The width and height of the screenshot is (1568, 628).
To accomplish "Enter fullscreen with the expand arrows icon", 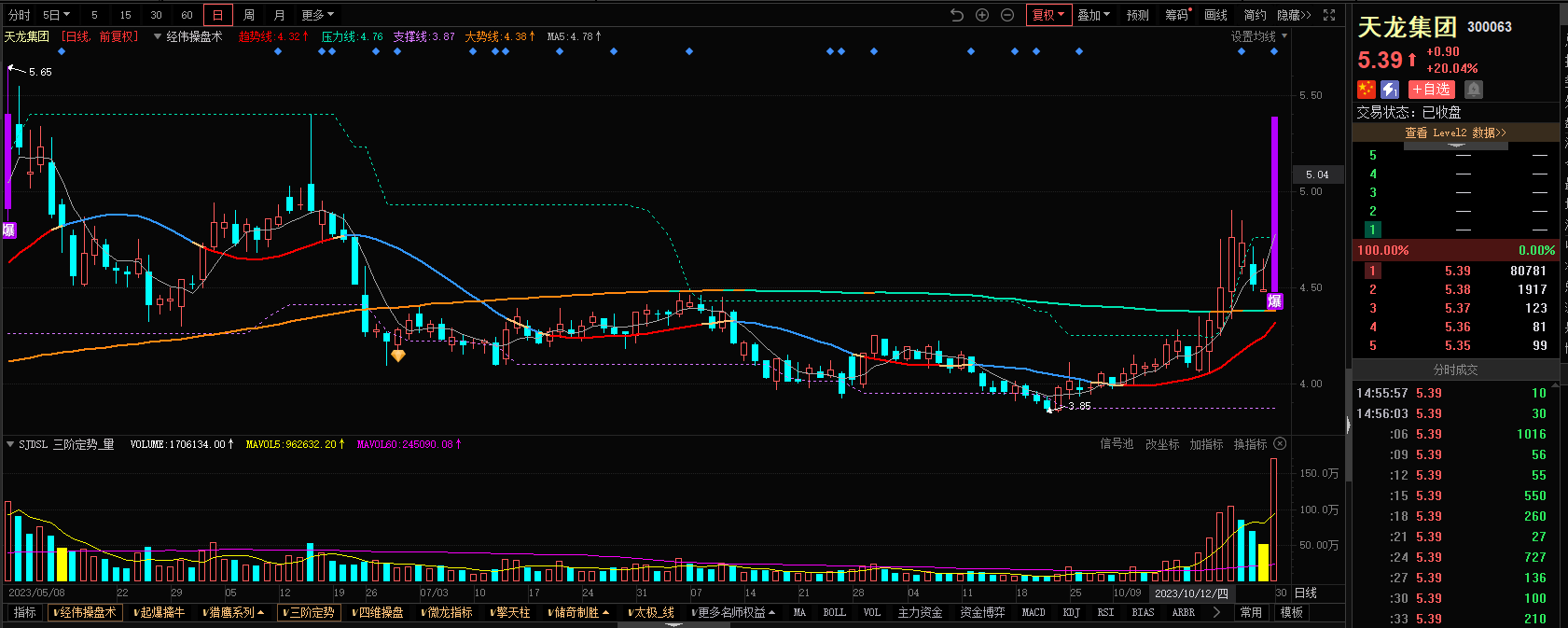I will coord(1329,15).
